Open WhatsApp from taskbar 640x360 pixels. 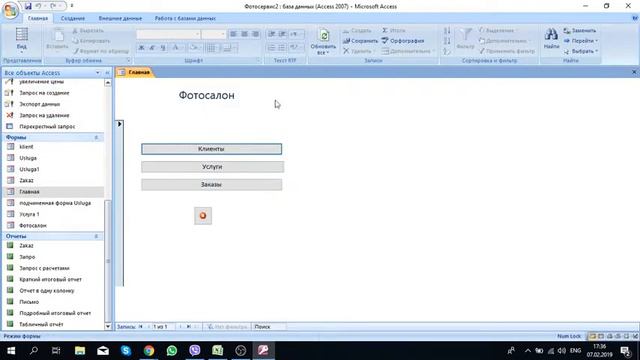(172, 351)
